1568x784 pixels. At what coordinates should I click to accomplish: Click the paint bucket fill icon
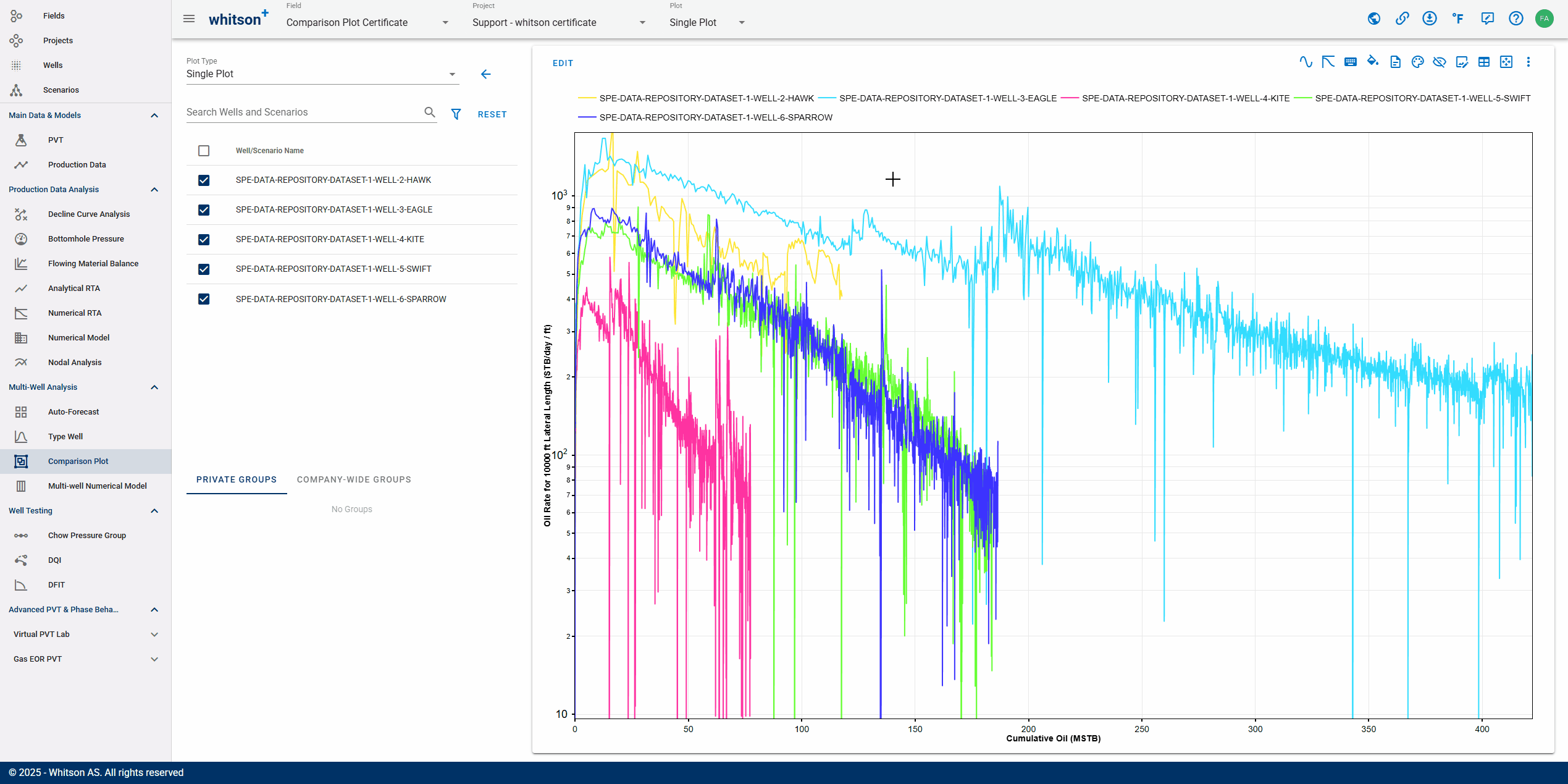pyautogui.click(x=1373, y=62)
